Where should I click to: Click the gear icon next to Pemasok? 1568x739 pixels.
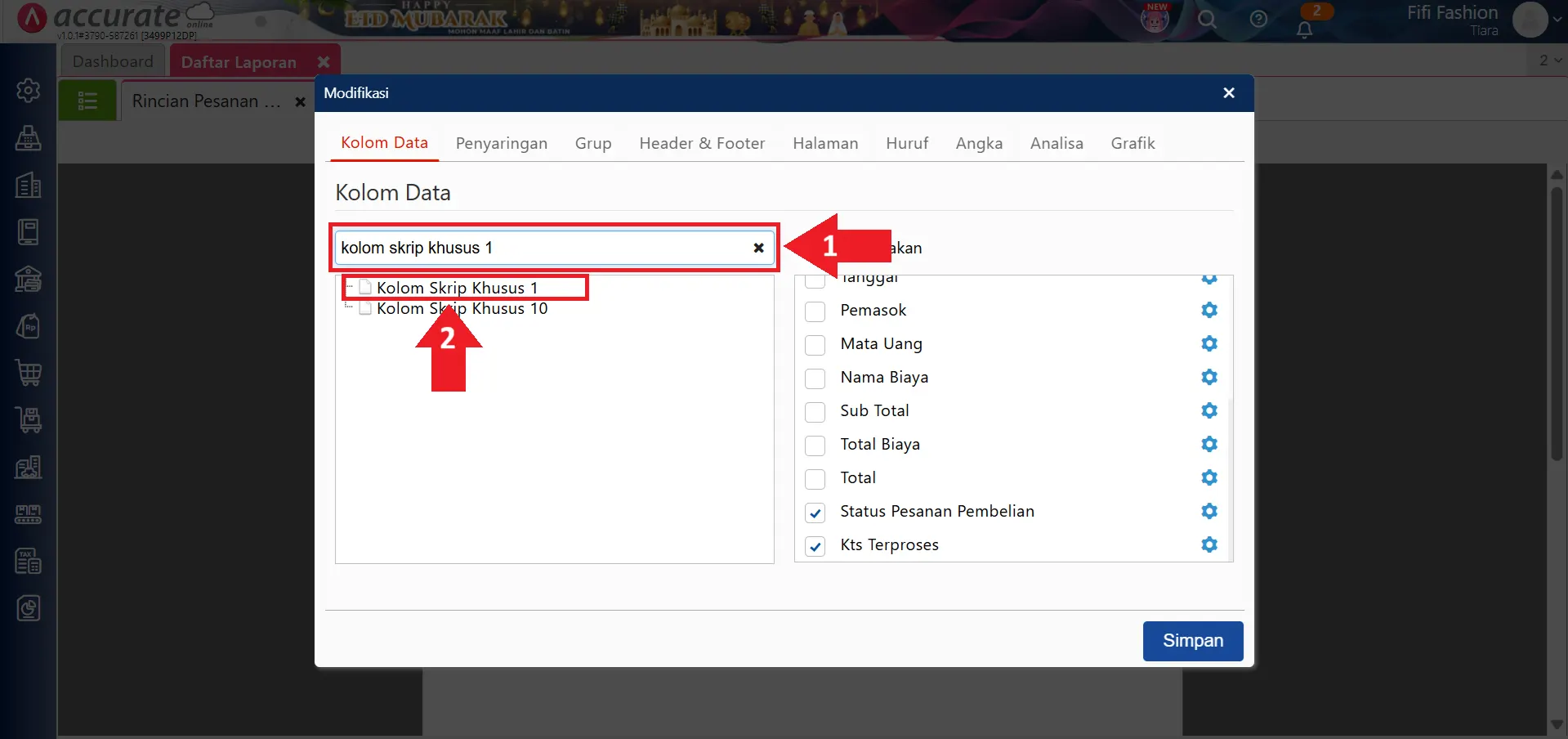[x=1208, y=310]
